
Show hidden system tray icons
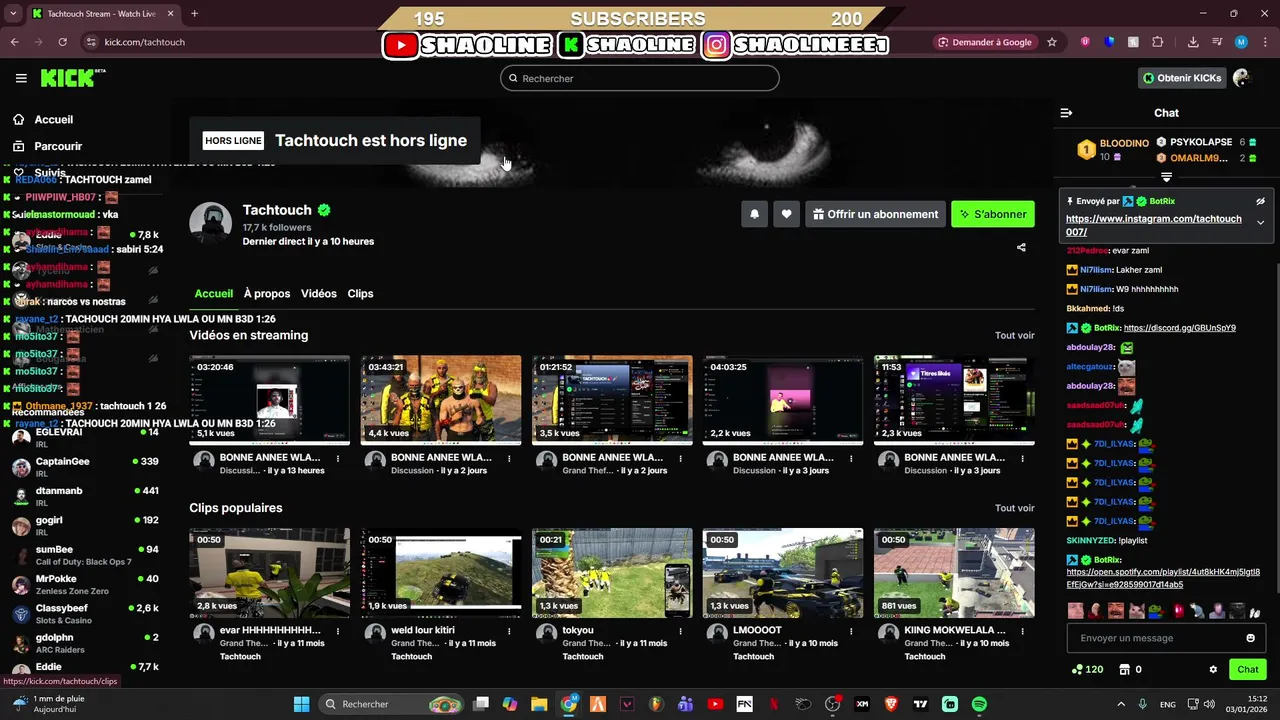[1121, 704]
